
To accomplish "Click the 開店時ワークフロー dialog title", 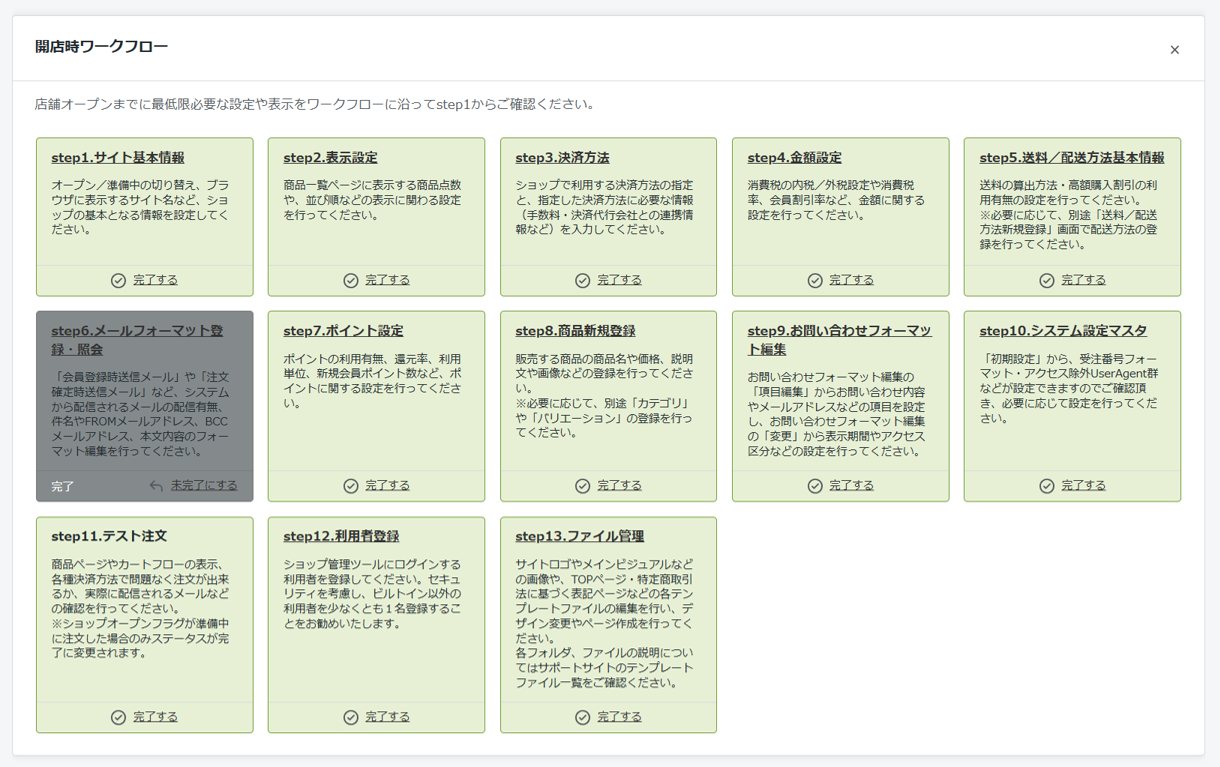I will click(101, 47).
